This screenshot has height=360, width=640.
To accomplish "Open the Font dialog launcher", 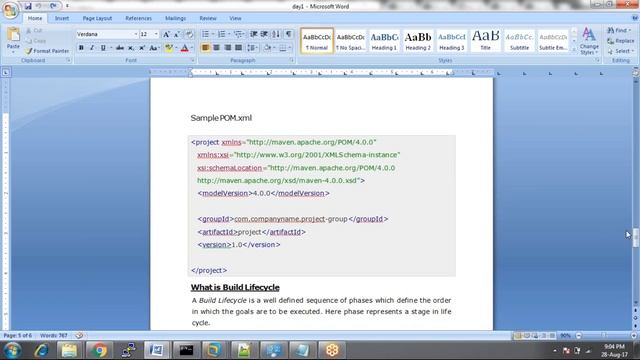I will pyautogui.click(x=193, y=60).
